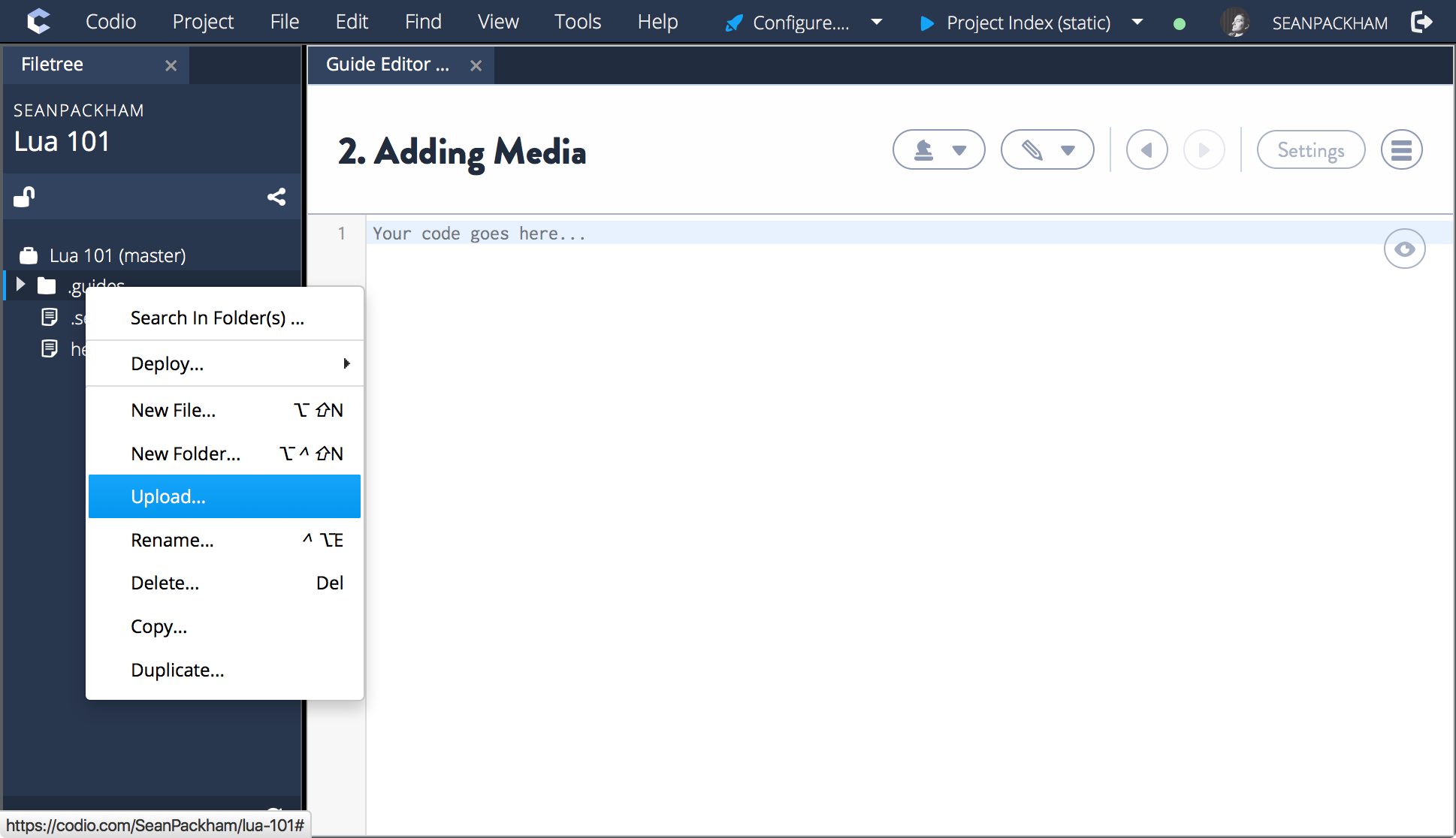Open the dropdown beside the publish icon
Viewport: 1456px width, 838px height.
click(960, 149)
